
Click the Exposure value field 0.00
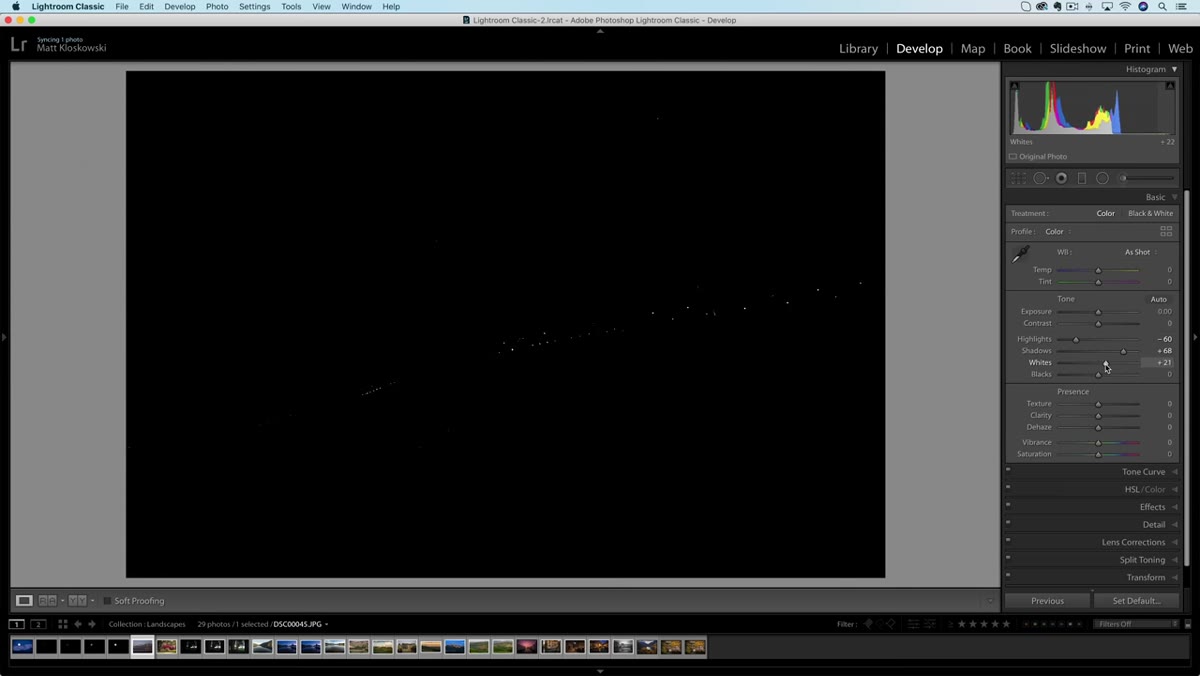1164,311
